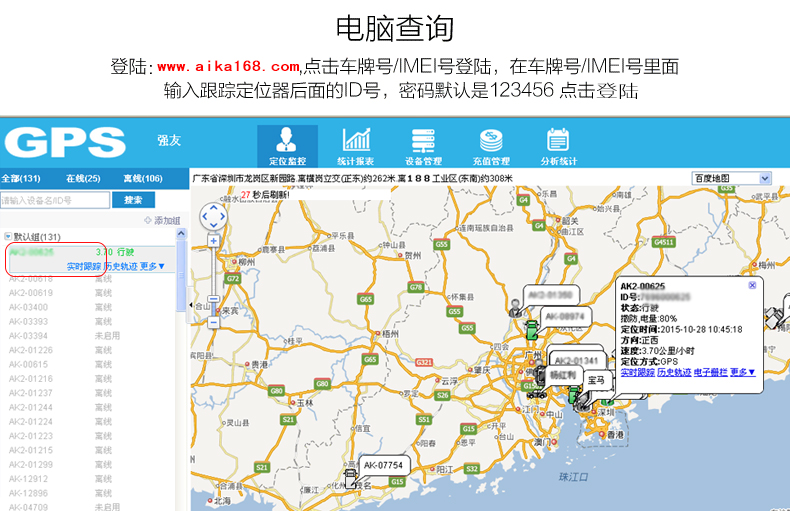The height and width of the screenshot is (511, 790).
Task: Zoom out with the map minus button
Action: (x=214, y=322)
